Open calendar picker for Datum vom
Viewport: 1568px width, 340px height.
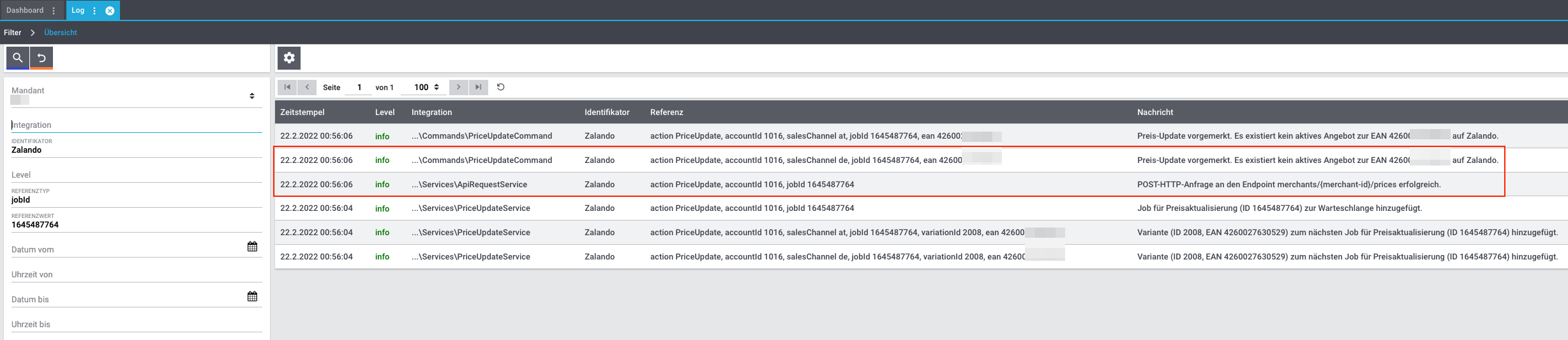click(x=252, y=247)
